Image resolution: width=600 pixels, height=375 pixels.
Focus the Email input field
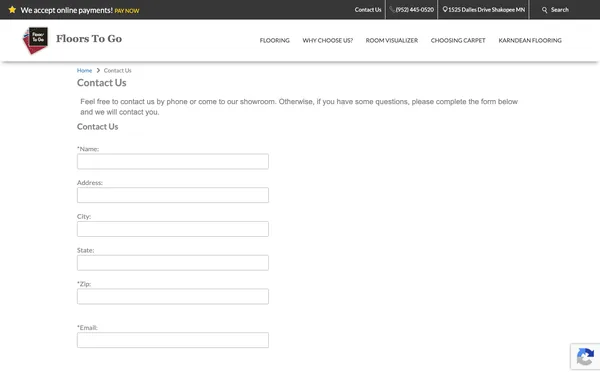click(x=173, y=340)
